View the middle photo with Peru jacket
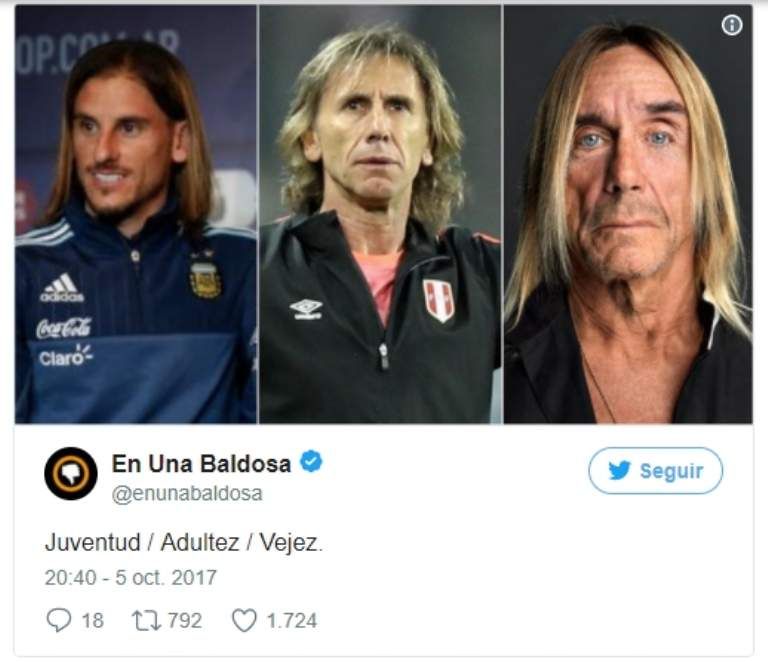The height and width of the screenshot is (662, 768). [x=380, y=214]
